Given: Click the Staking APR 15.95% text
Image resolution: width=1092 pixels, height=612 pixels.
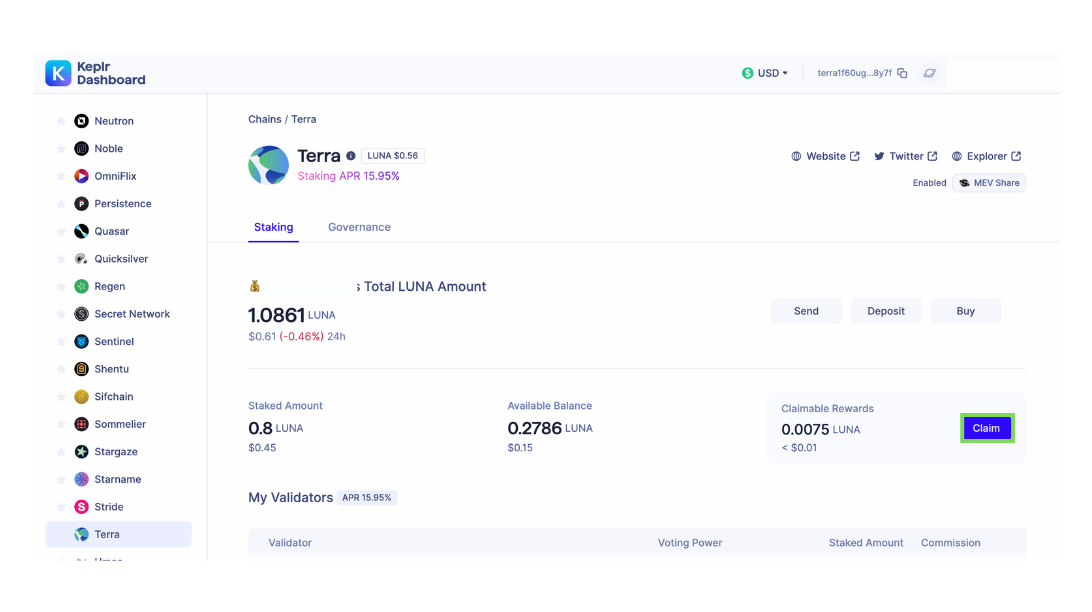Looking at the screenshot, I should (348, 176).
